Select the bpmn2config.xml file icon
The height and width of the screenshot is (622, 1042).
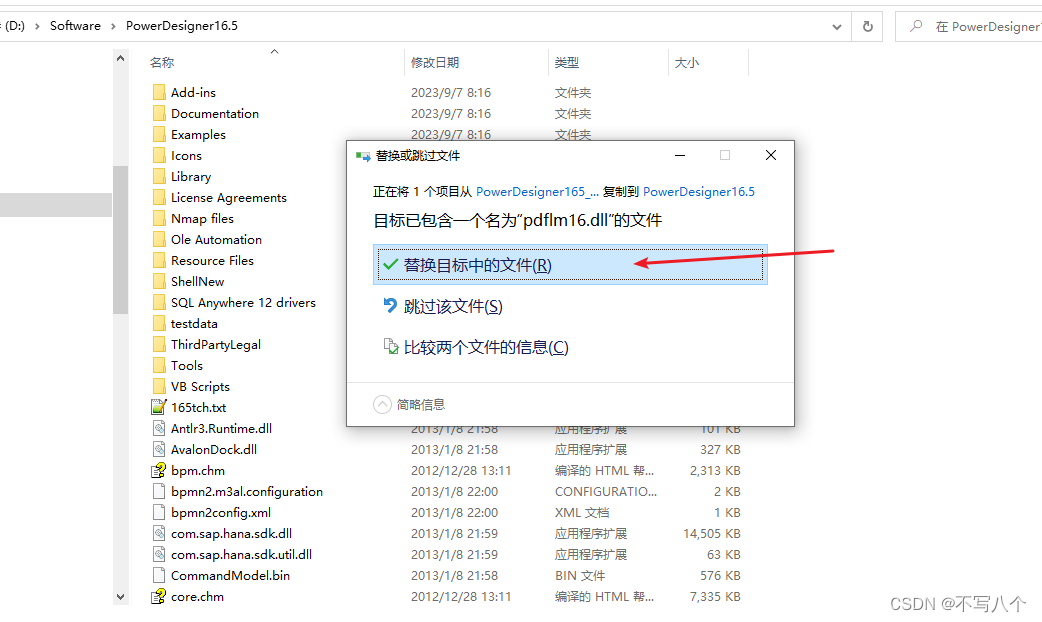coord(159,512)
